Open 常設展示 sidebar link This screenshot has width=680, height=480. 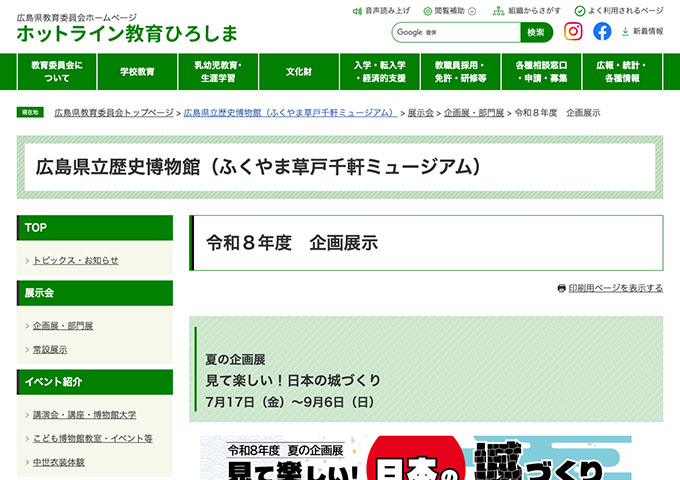coord(50,349)
